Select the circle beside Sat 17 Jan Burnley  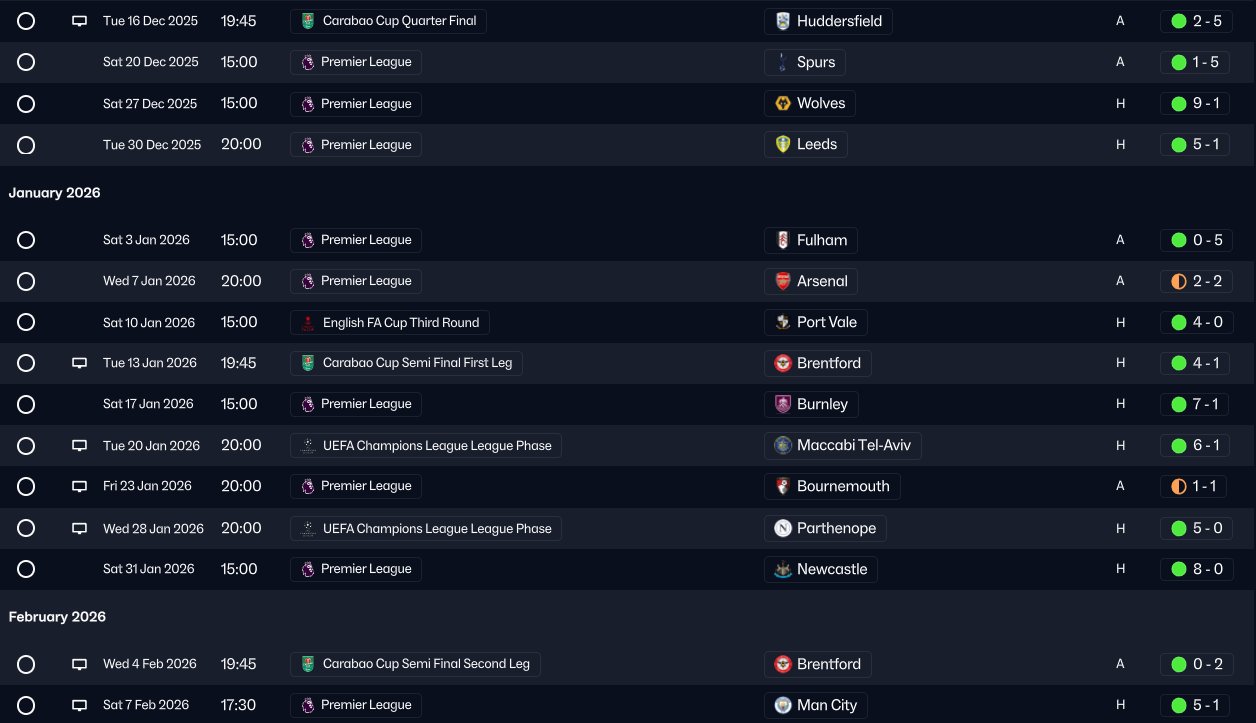26,404
